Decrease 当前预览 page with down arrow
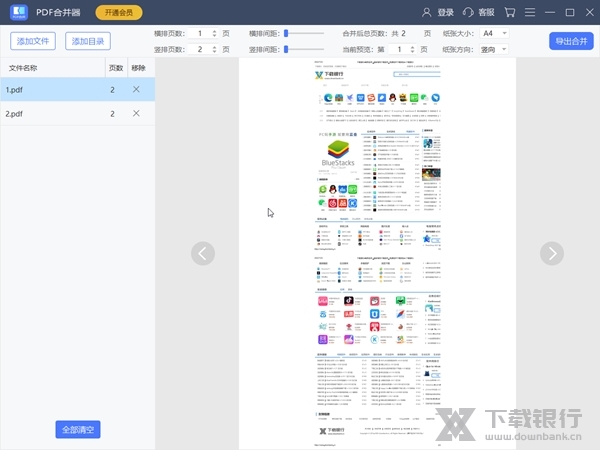Screen dimensions: 600x450 click(412, 52)
